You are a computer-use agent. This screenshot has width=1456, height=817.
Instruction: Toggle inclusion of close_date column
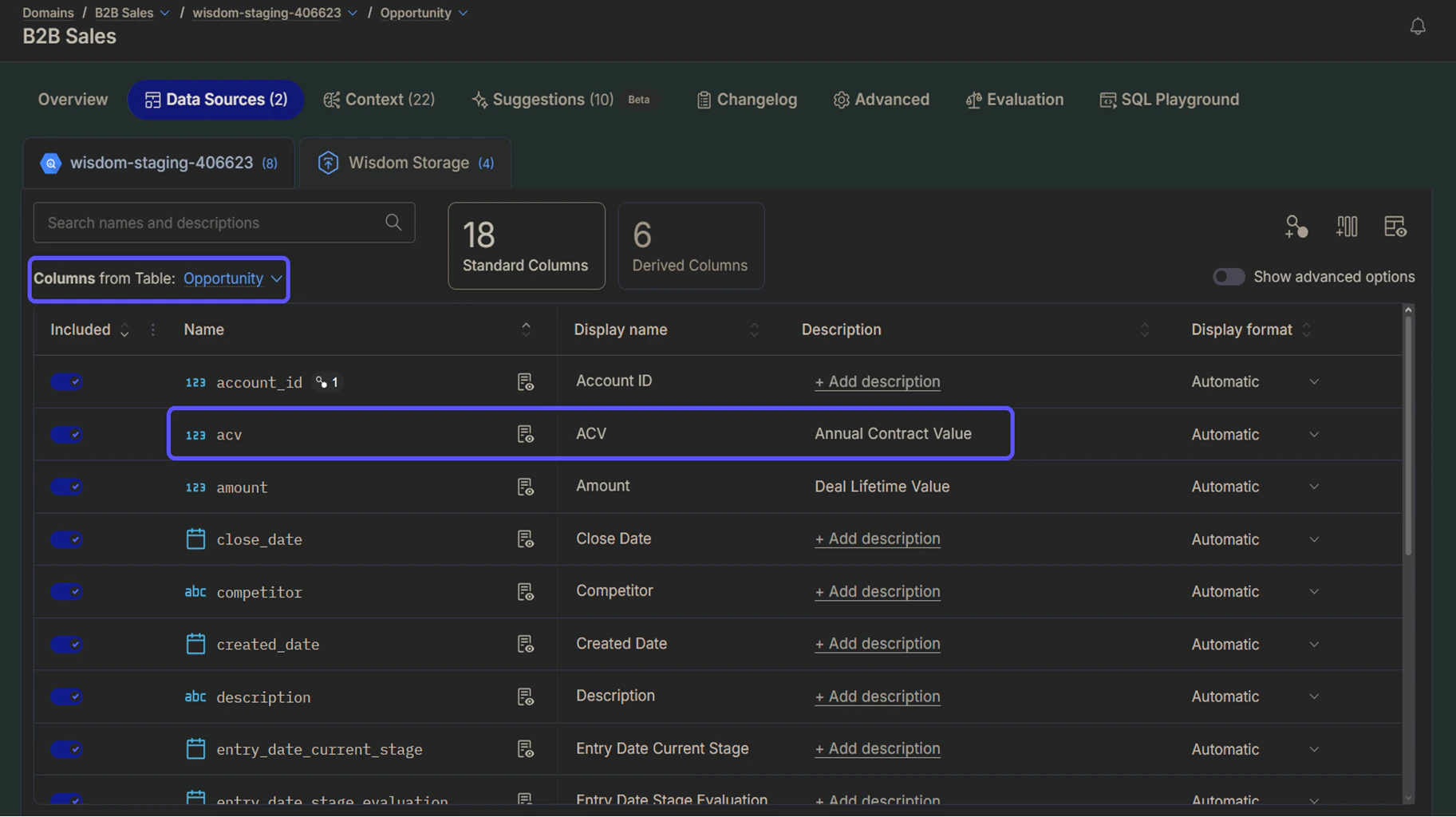(x=66, y=539)
